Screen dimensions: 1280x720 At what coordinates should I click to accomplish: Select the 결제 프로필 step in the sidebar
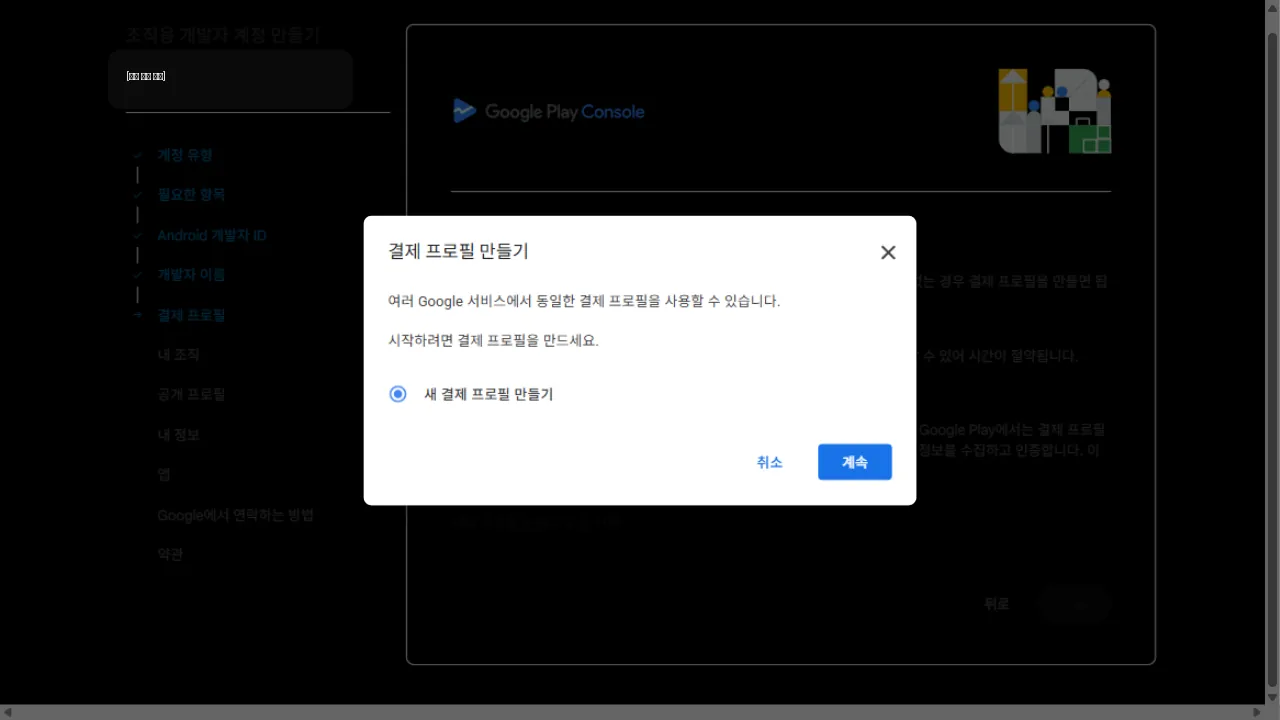point(191,315)
